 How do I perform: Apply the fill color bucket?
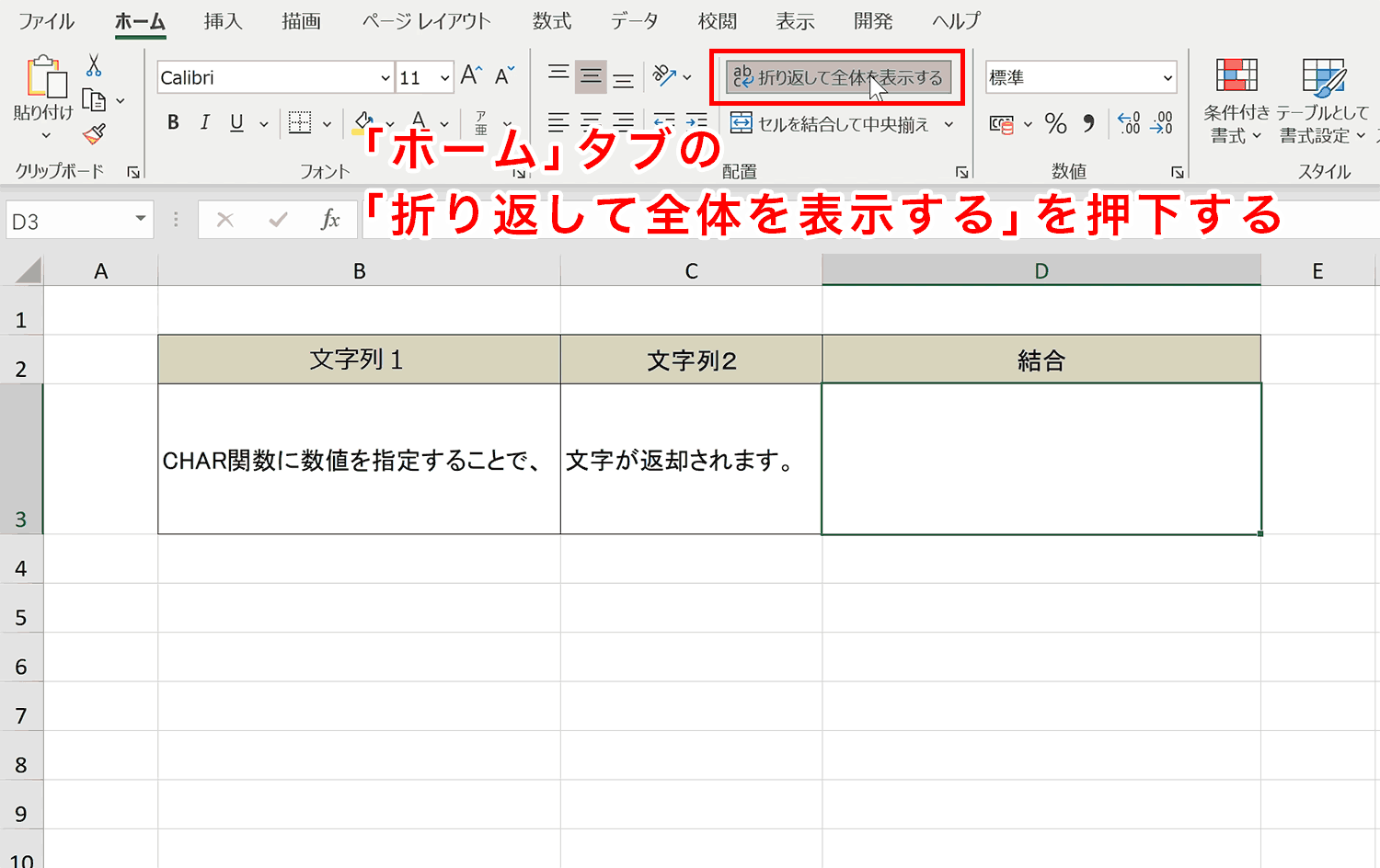363,122
